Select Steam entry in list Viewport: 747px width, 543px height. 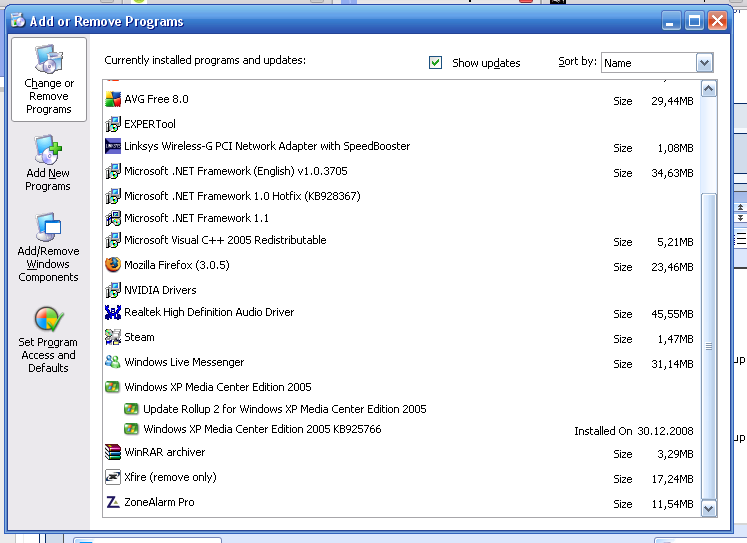[x=401, y=337]
